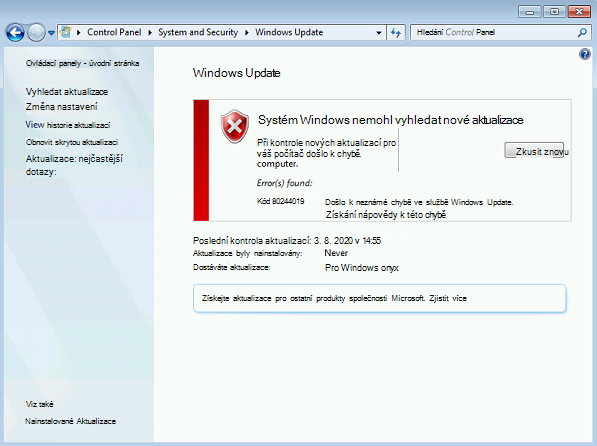Open View historie aktualizací
This screenshot has width=597, height=446.
pyautogui.click(x=68, y=125)
